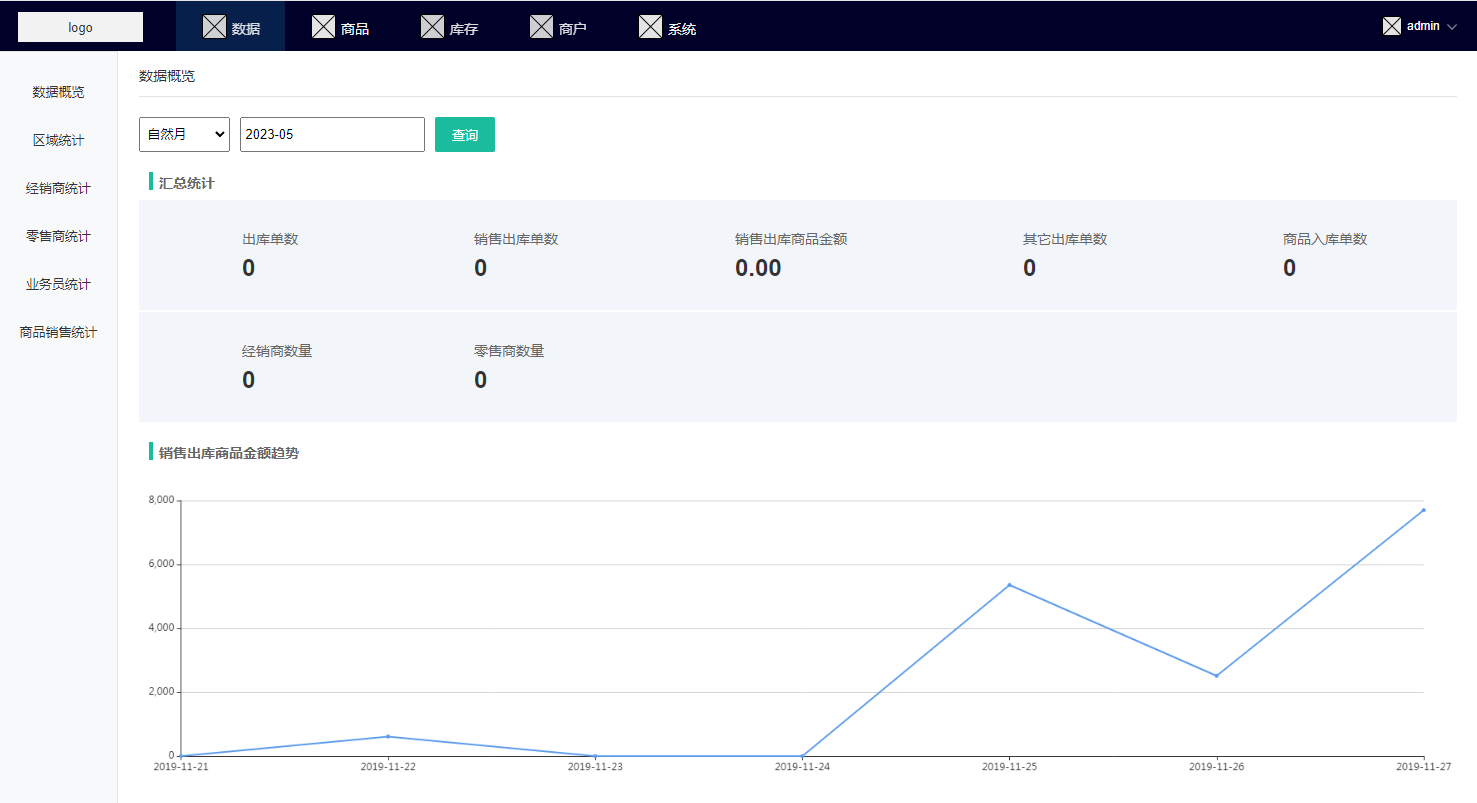Click the icon beside 商品 in top navigation
The height and width of the screenshot is (803, 1477).
tap(323, 27)
